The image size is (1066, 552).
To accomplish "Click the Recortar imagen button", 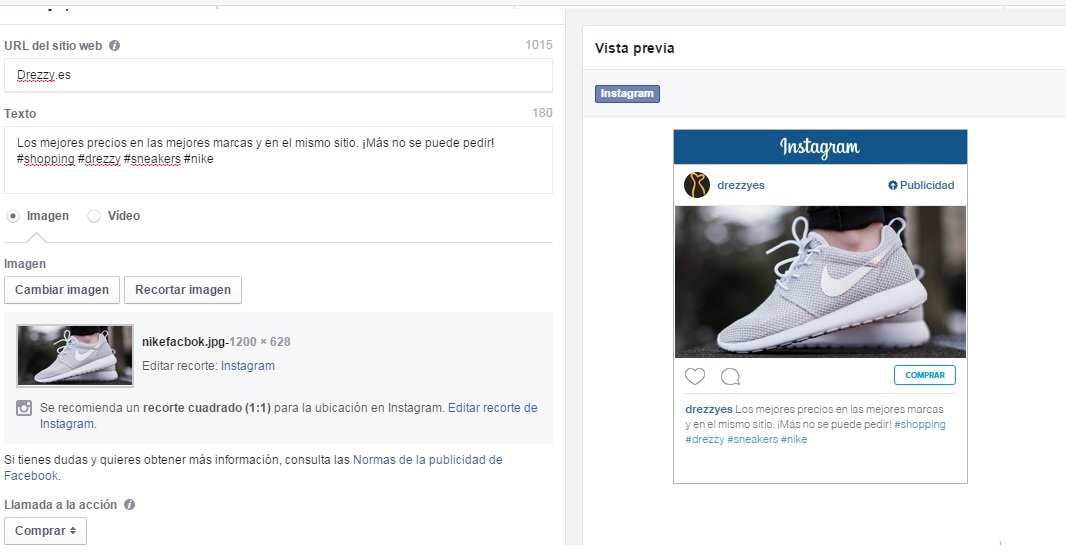I will click(x=182, y=290).
